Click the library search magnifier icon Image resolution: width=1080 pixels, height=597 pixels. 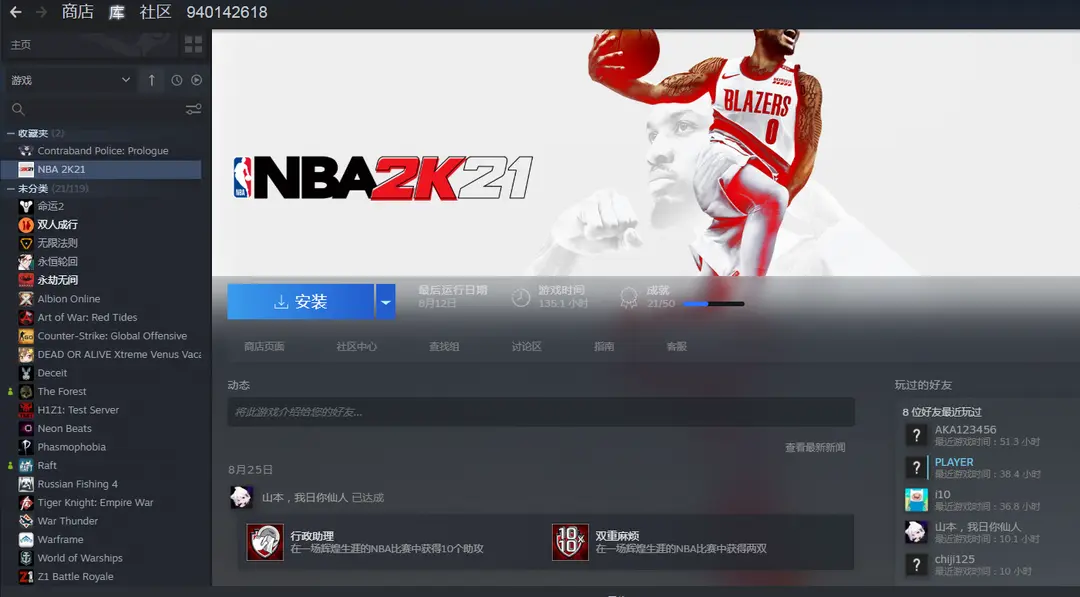19,109
